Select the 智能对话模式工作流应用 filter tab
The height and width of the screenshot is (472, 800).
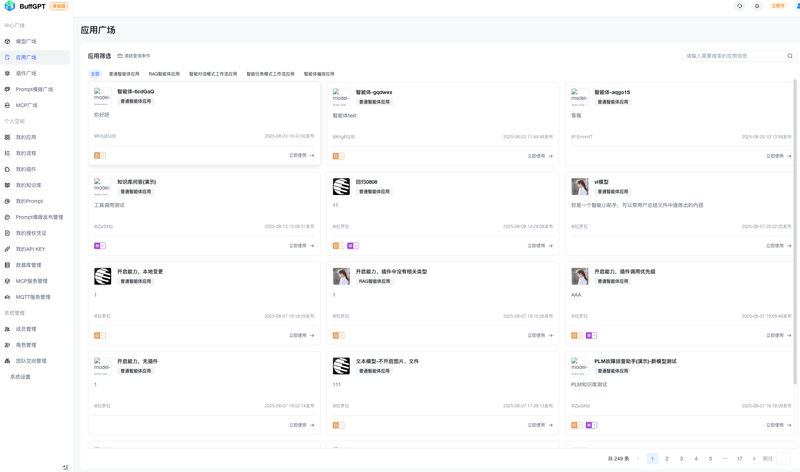click(x=213, y=74)
